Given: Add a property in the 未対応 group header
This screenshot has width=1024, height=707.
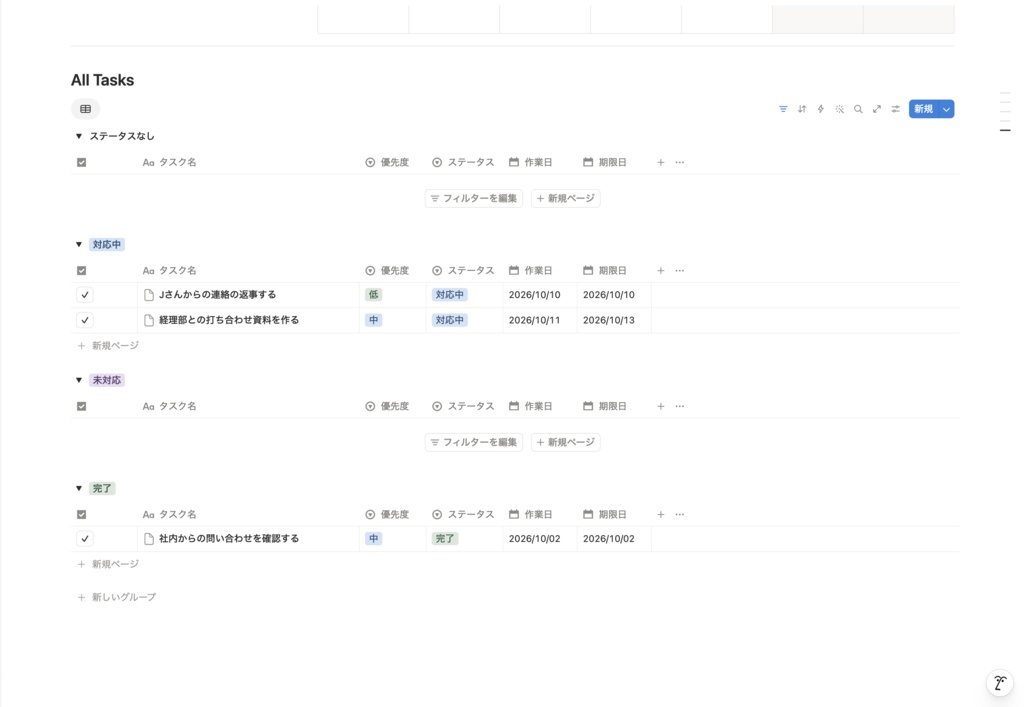Looking at the screenshot, I should coord(660,406).
